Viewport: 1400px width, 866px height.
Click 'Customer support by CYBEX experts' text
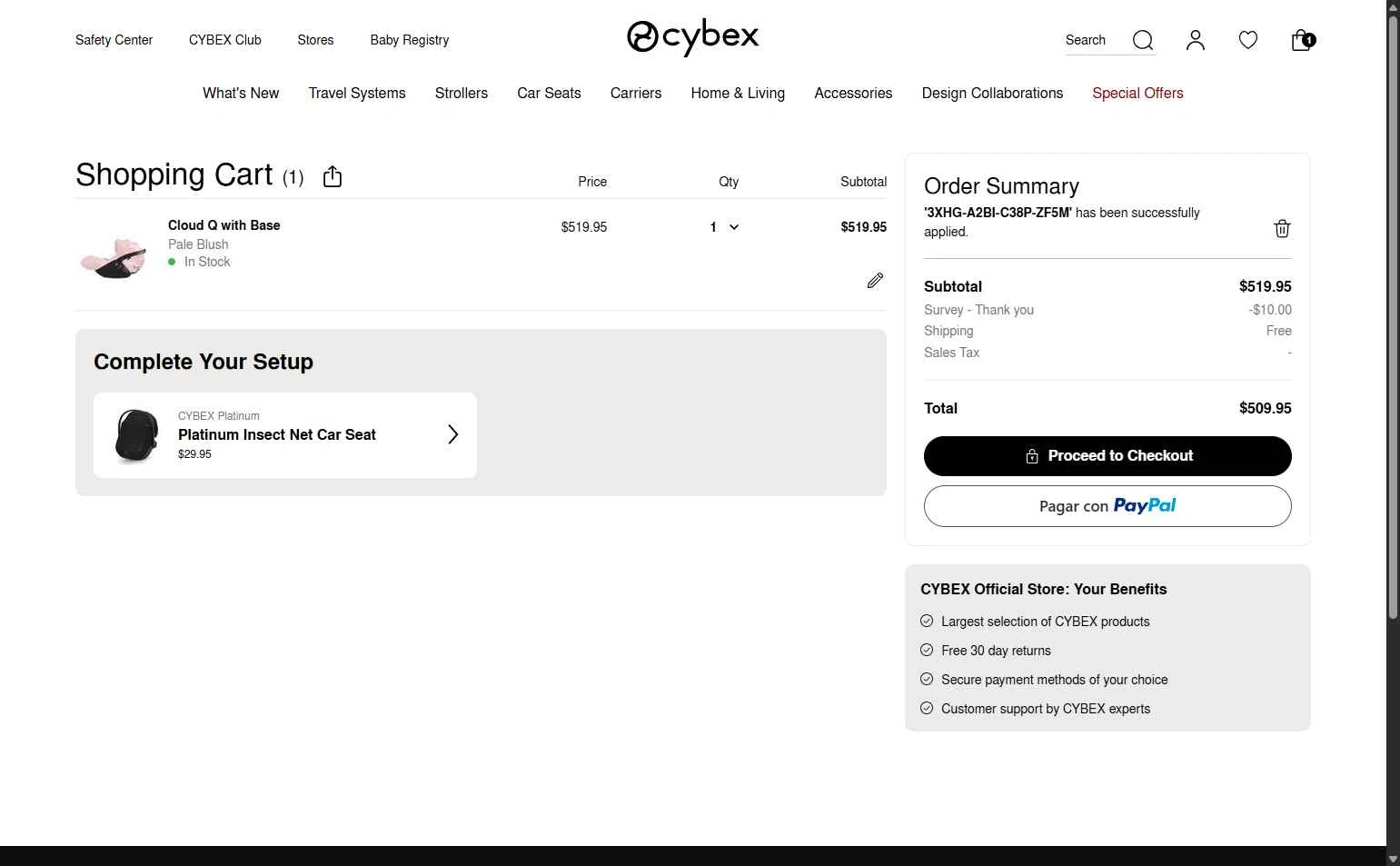[x=1046, y=709]
